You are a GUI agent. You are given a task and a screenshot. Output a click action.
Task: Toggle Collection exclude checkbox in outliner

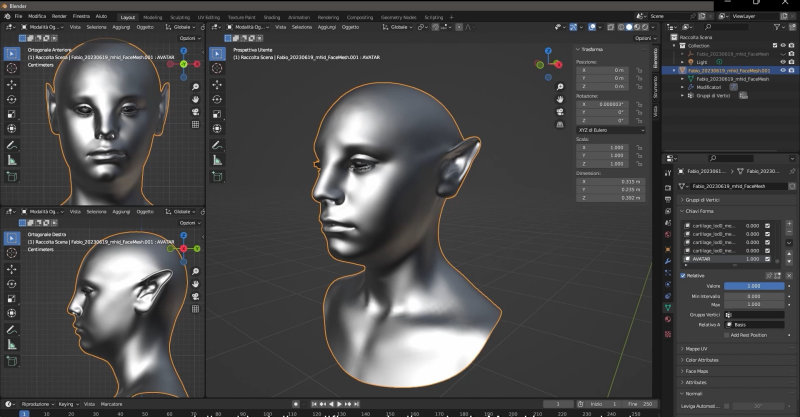775,45
